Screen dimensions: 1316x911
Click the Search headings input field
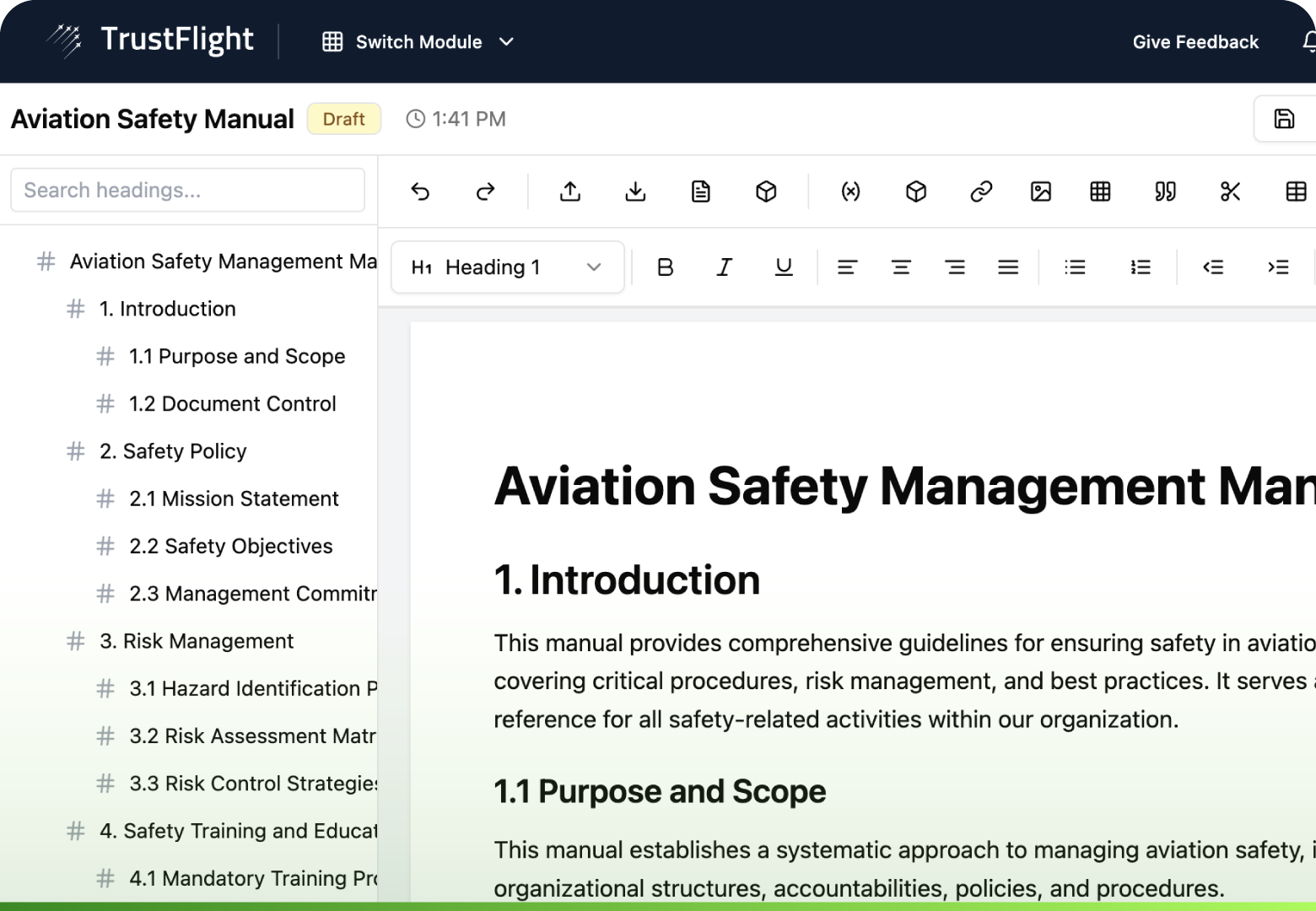coord(187,190)
